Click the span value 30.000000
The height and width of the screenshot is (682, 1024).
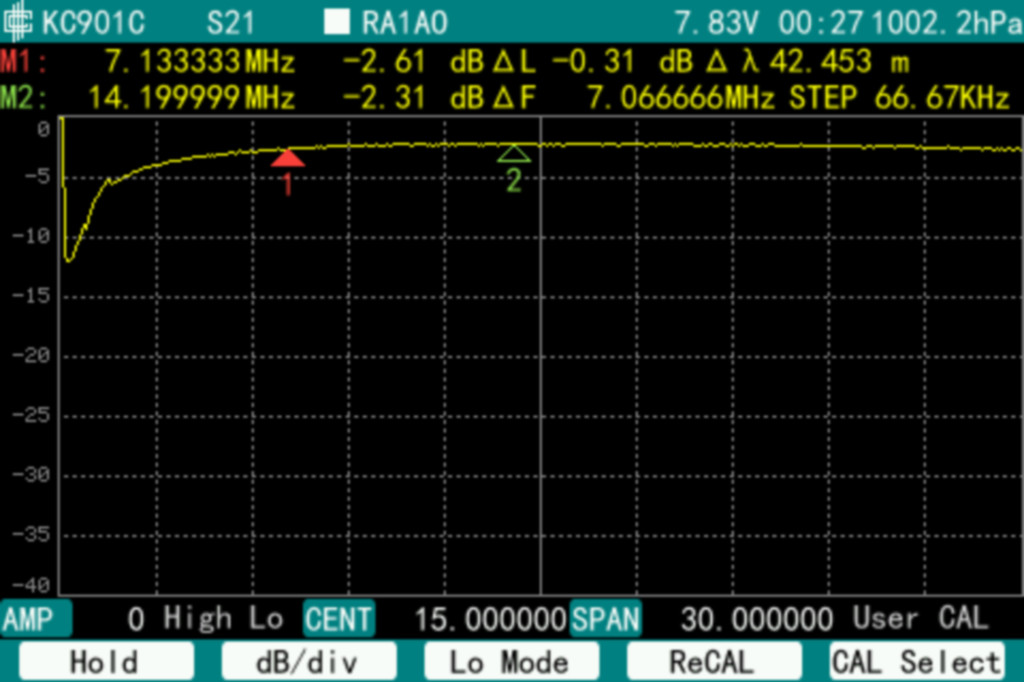[756, 619]
